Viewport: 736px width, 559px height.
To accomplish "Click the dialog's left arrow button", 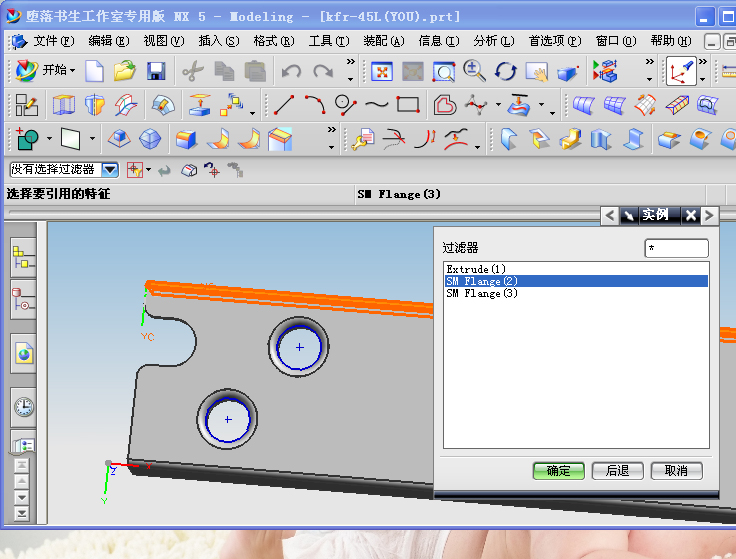I will point(610,215).
